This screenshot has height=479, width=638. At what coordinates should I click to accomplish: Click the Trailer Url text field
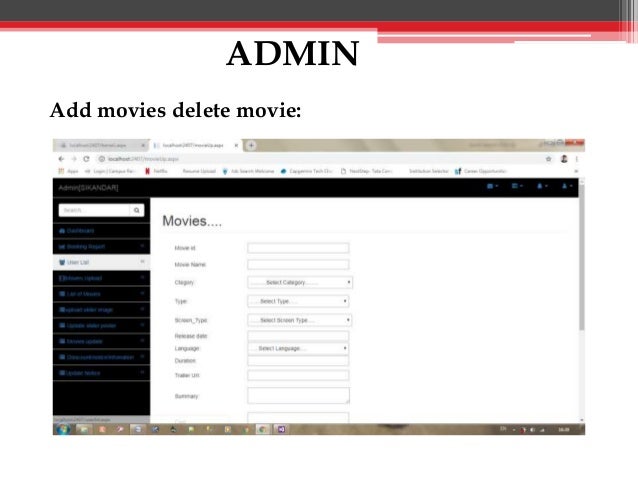pyautogui.click(x=298, y=375)
